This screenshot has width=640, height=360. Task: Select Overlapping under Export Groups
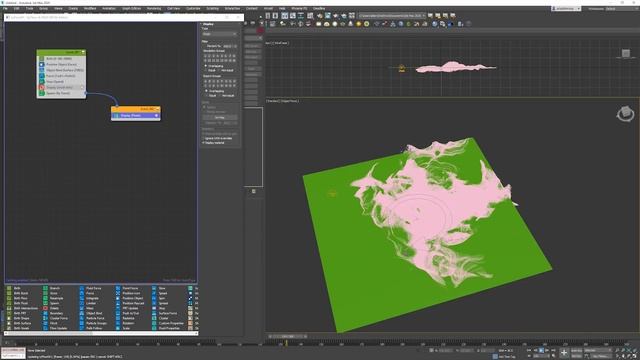[x=215, y=91]
